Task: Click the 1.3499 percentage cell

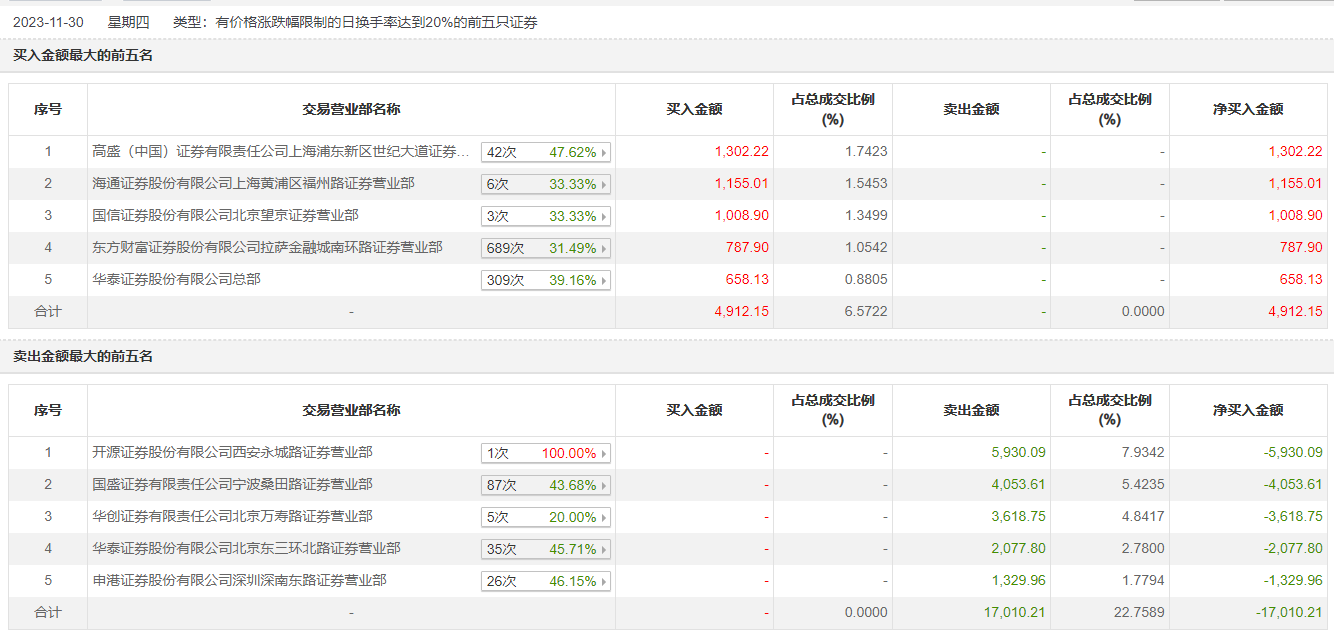Action: click(x=867, y=216)
